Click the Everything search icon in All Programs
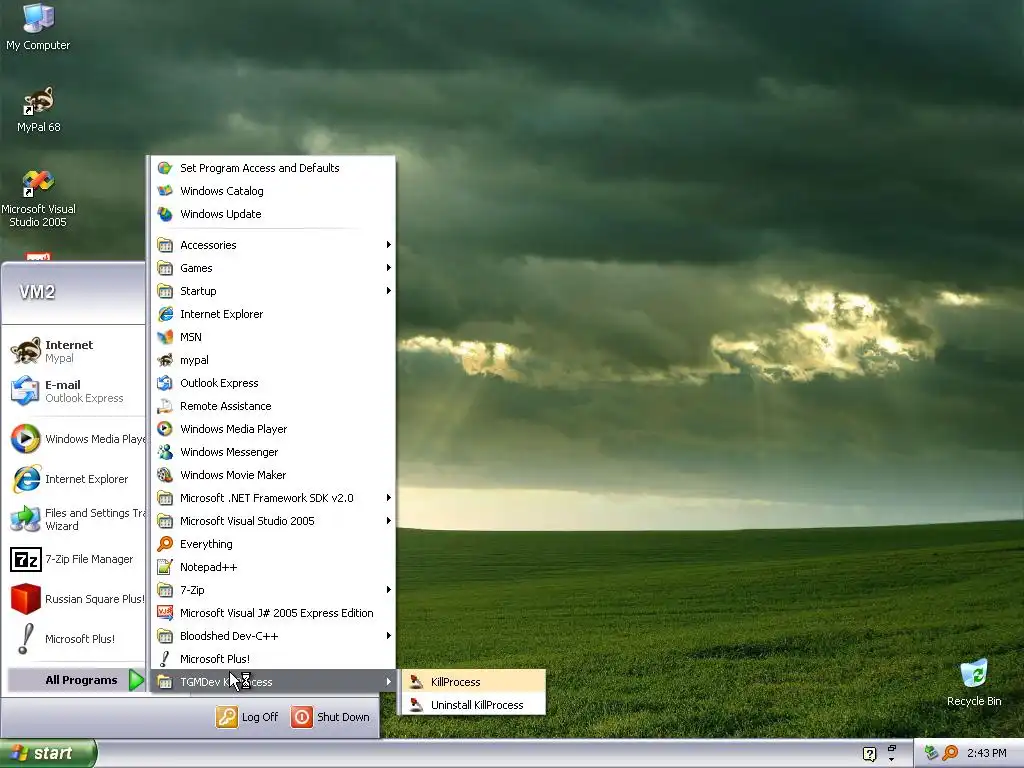Screen dimensions: 1024x768 (x=165, y=543)
